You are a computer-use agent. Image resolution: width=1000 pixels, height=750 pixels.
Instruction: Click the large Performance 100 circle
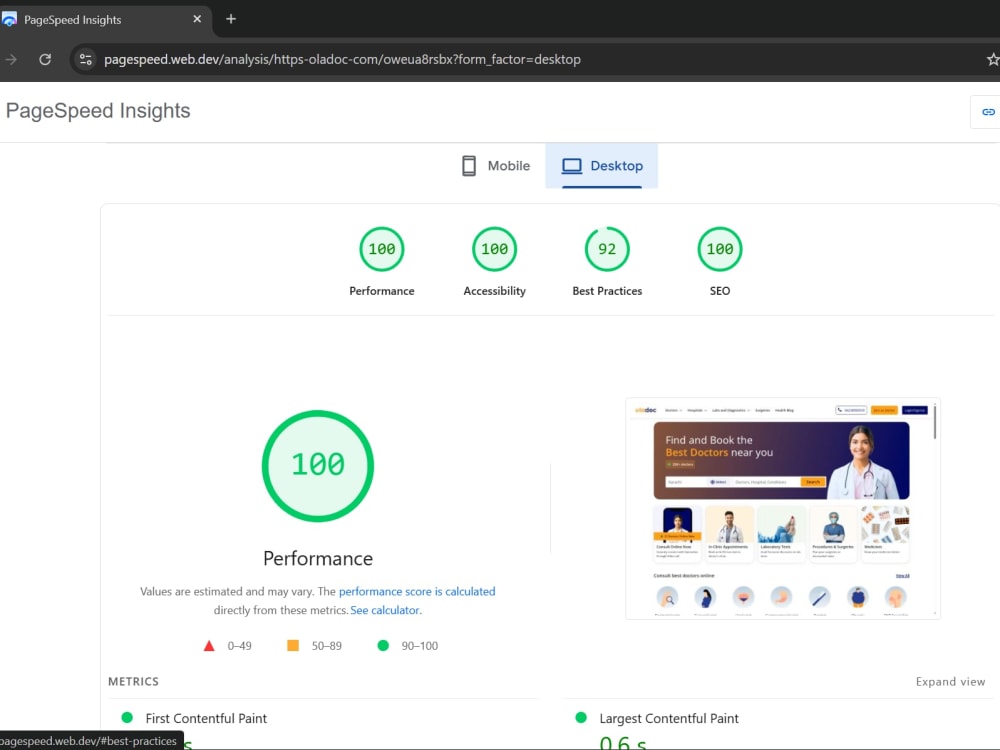coord(318,466)
